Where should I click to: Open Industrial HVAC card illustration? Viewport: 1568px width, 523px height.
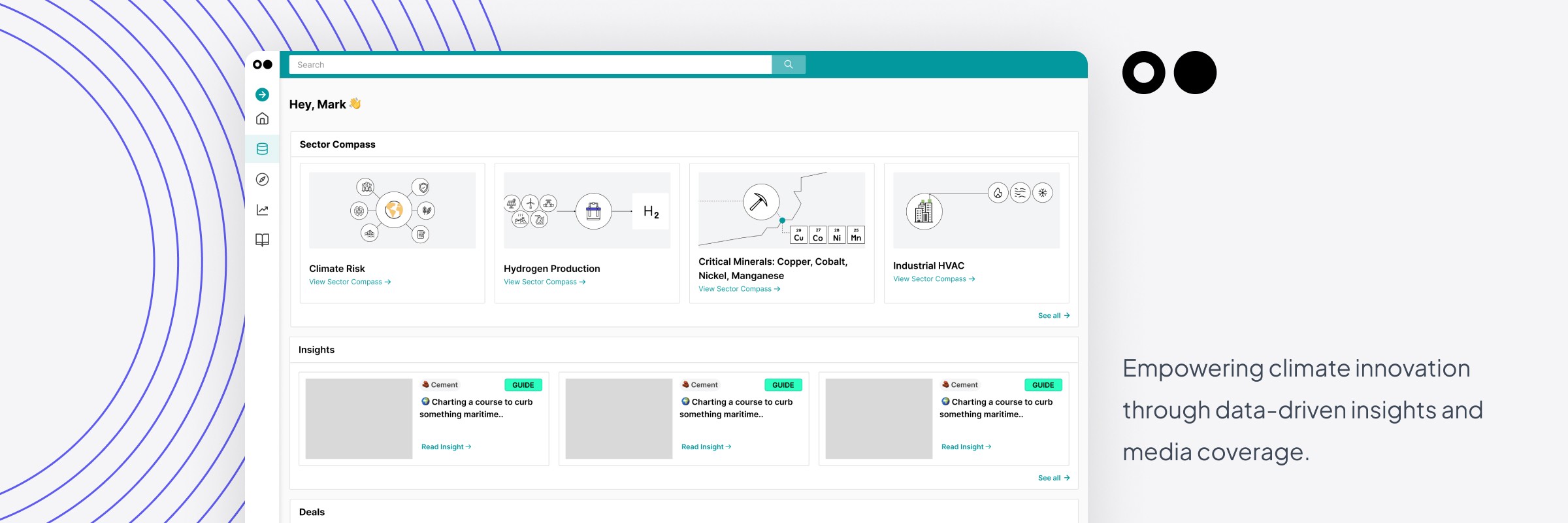976,211
